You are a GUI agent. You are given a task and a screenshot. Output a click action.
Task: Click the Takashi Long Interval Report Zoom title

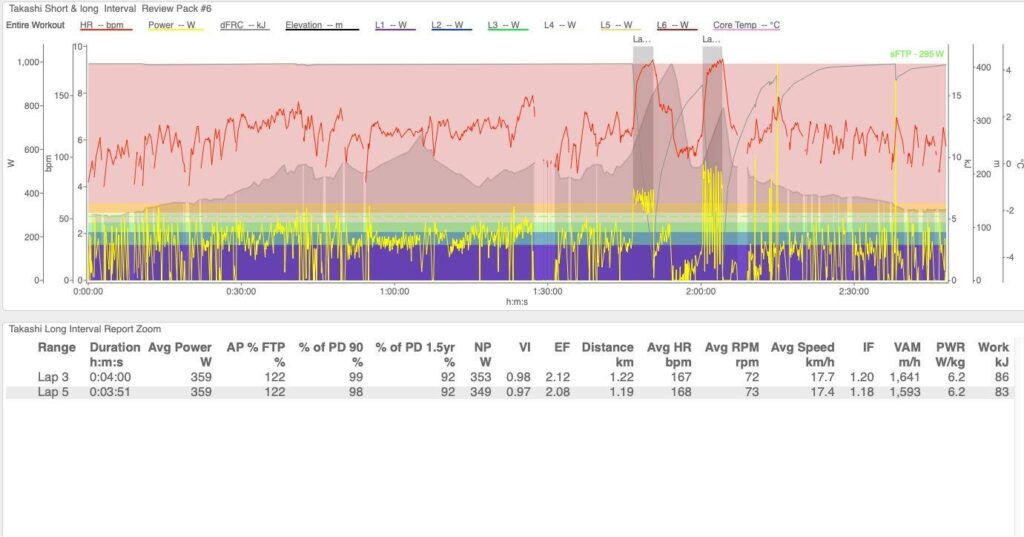[85, 328]
